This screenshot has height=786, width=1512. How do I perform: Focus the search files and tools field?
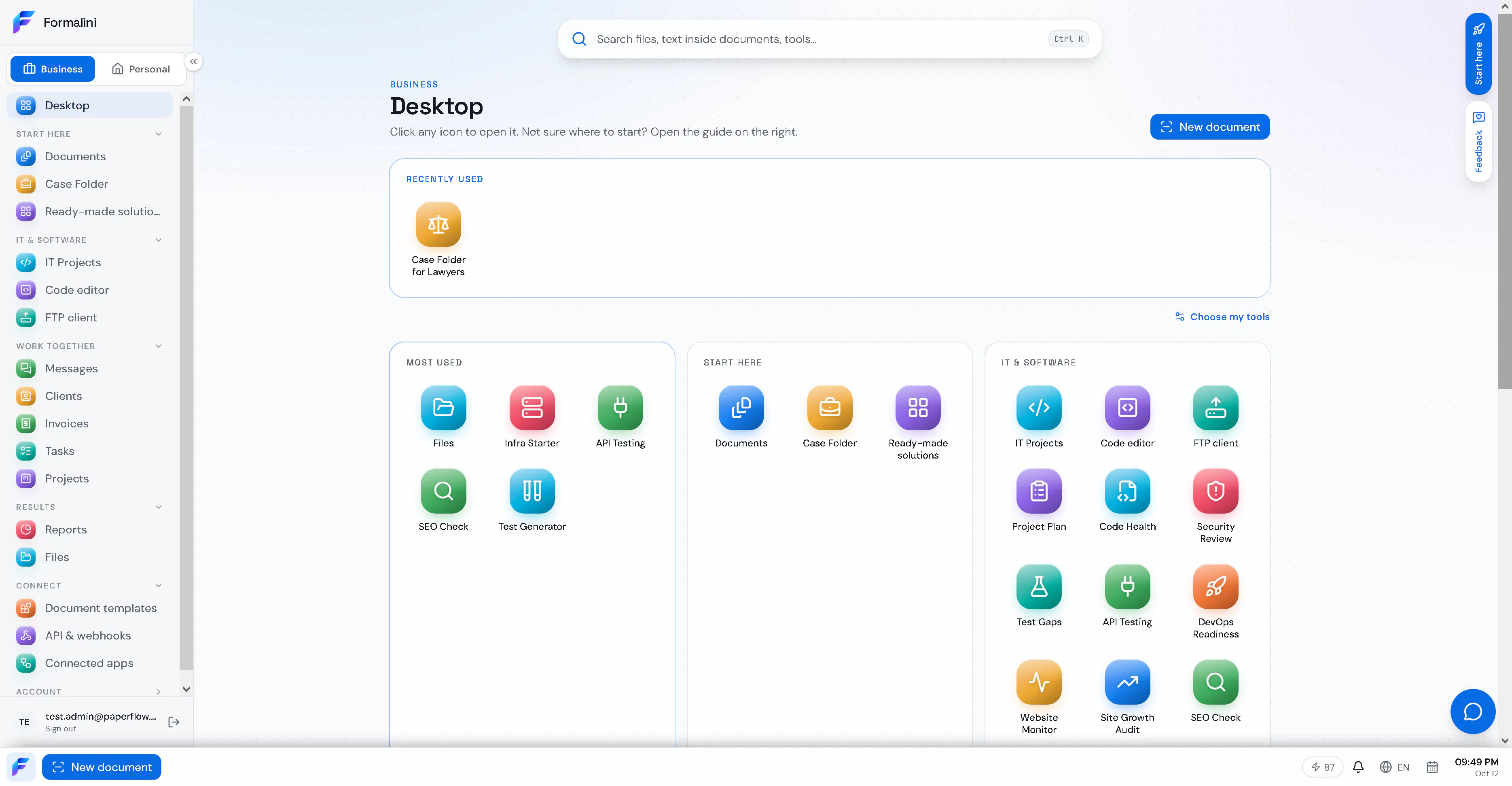pyautogui.click(x=829, y=39)
